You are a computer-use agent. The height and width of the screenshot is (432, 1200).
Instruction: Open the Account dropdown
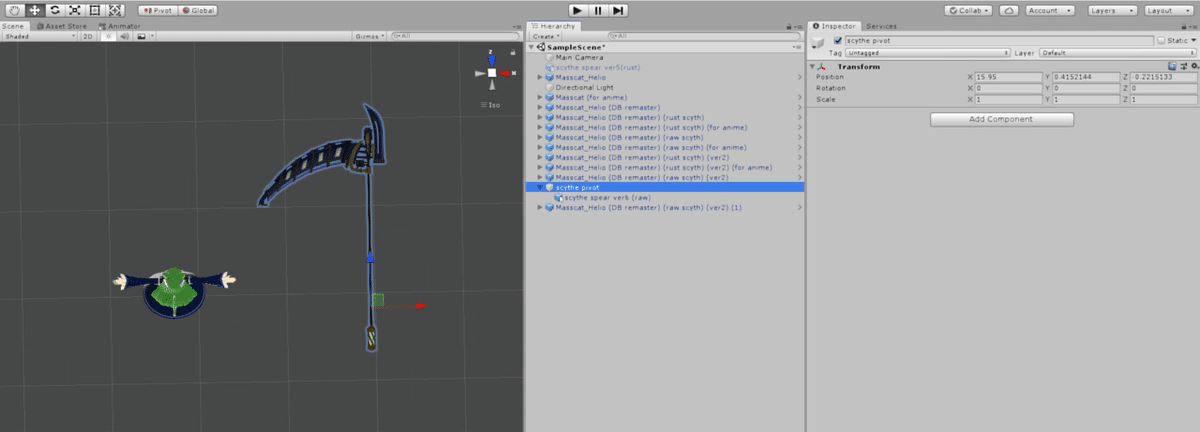click(1049, 10)
